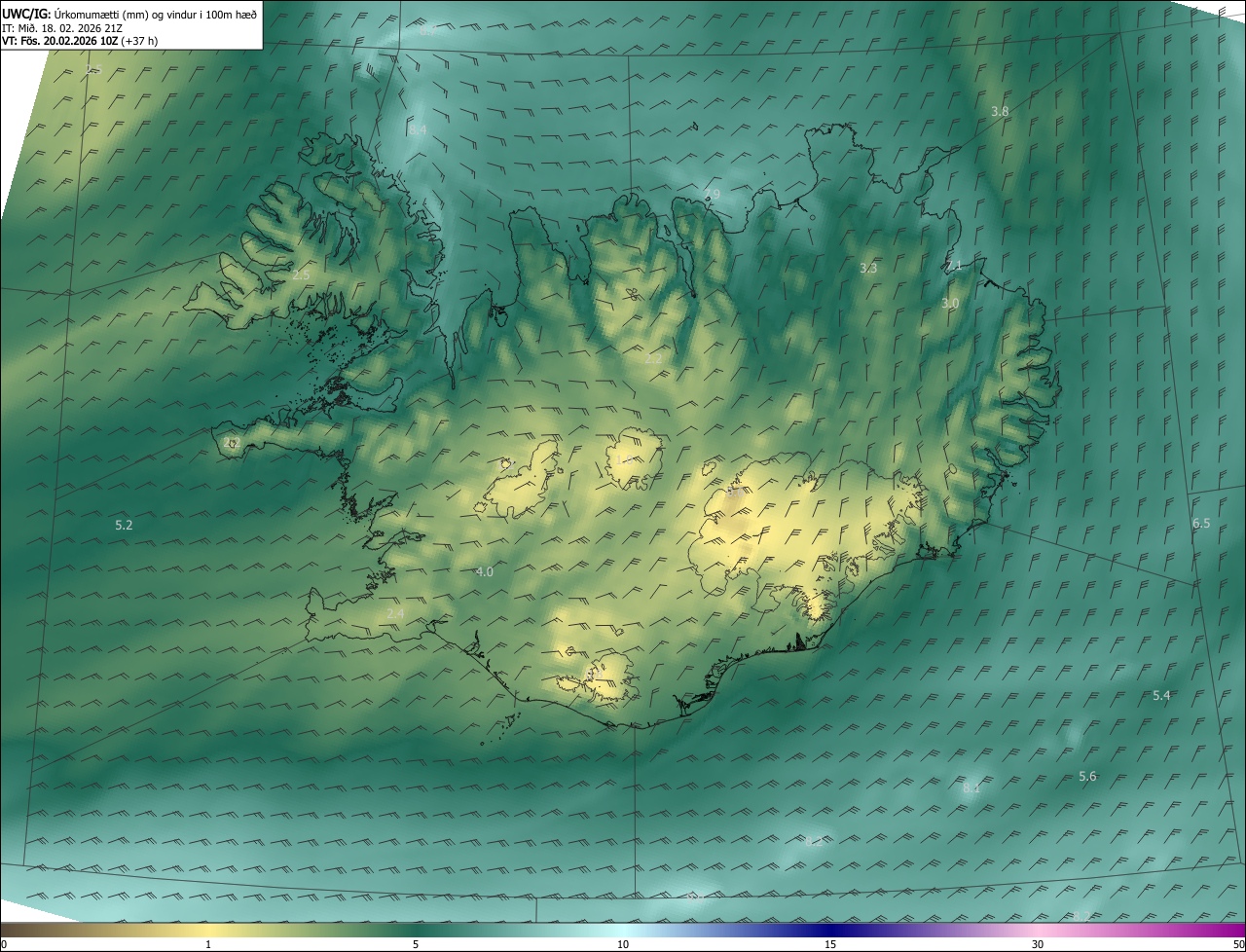The height and width of the screenshot is (952, 1246).
Task: Click the 7.1 value label on the map
Action: [953, 265]
